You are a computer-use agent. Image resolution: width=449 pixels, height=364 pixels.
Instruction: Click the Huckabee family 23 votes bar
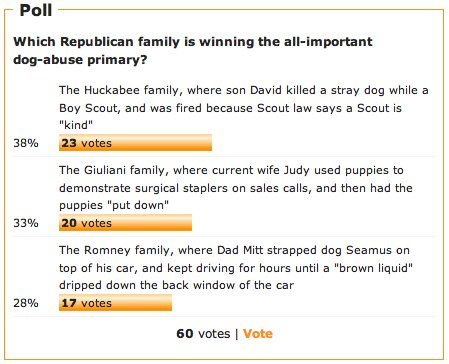tap(135, 143)
